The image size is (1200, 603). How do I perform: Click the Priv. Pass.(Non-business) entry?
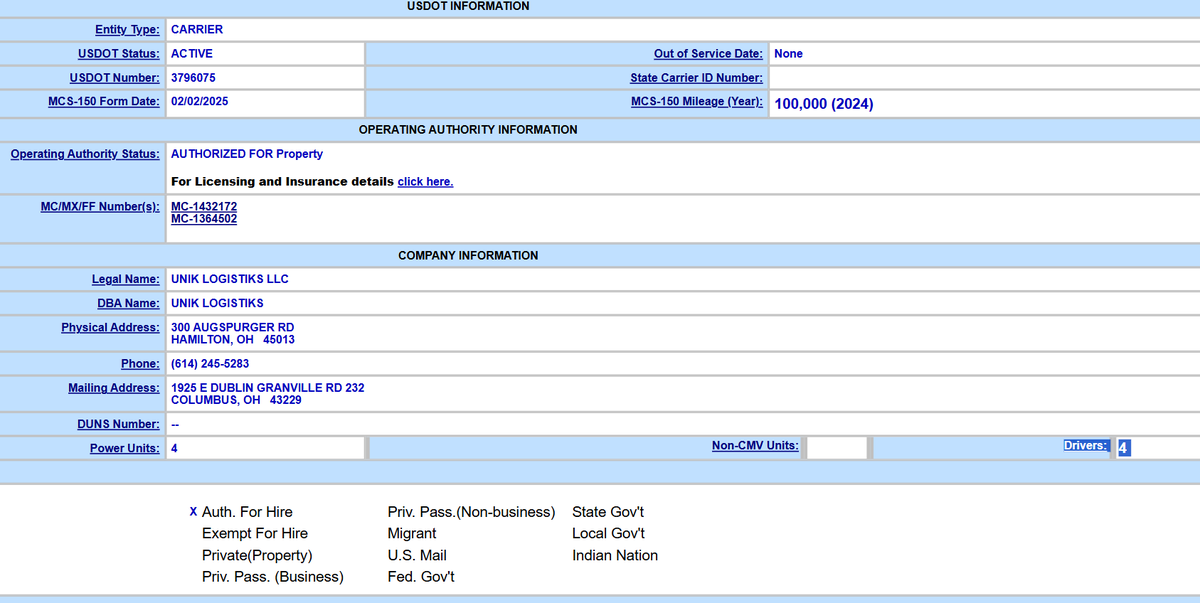click(x=471, y=512)
